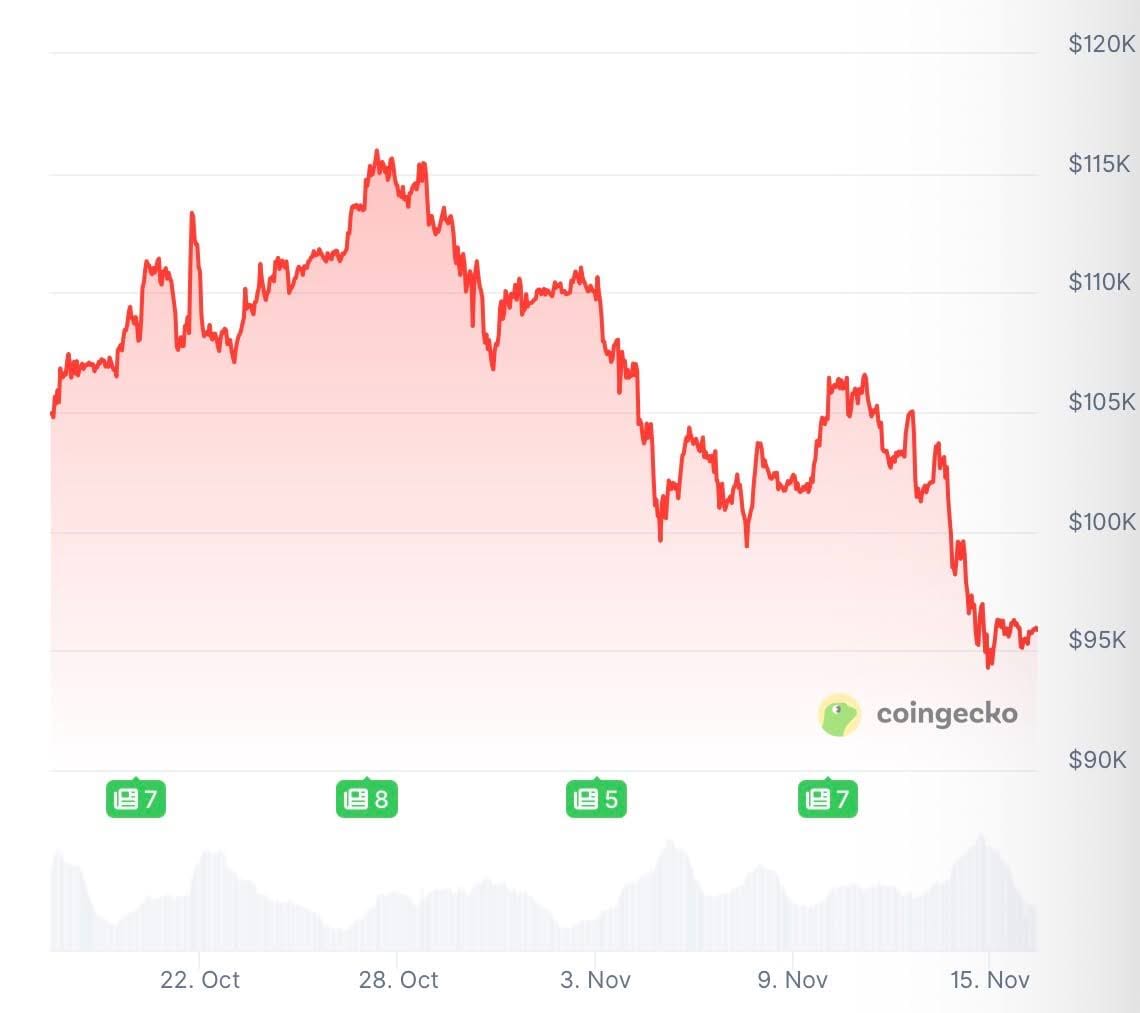Click the $100K price axis label
This screenshot has height=1013, width=1140.
coord(1102,521)
